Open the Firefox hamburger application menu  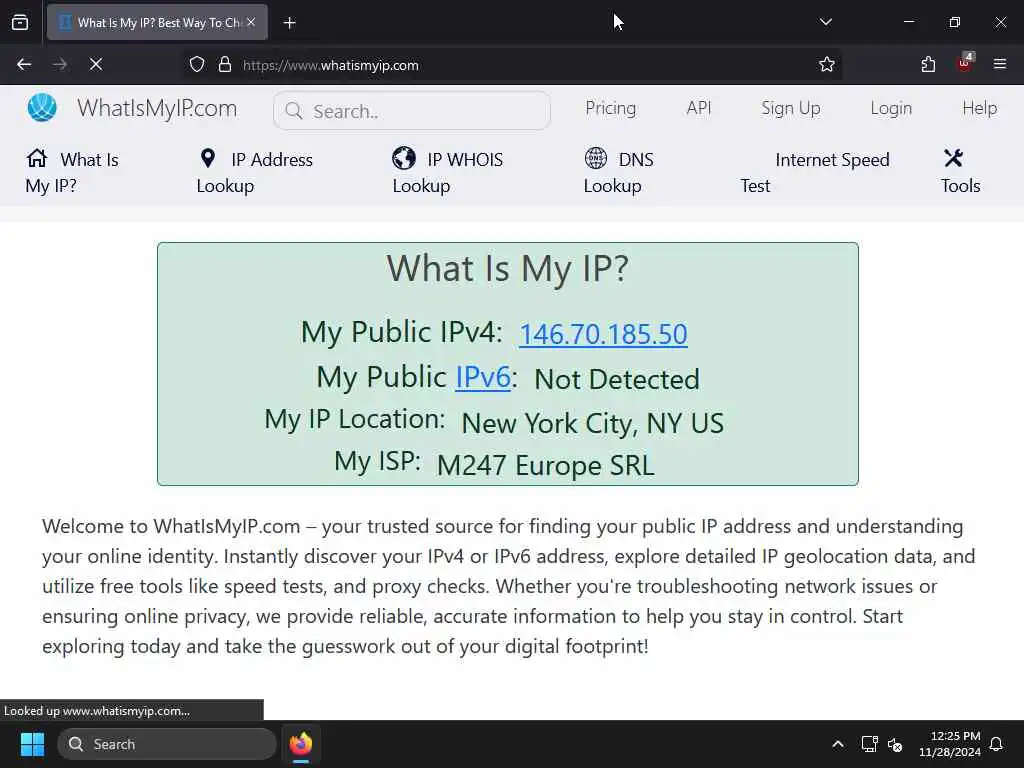(x=1000, y=64)
